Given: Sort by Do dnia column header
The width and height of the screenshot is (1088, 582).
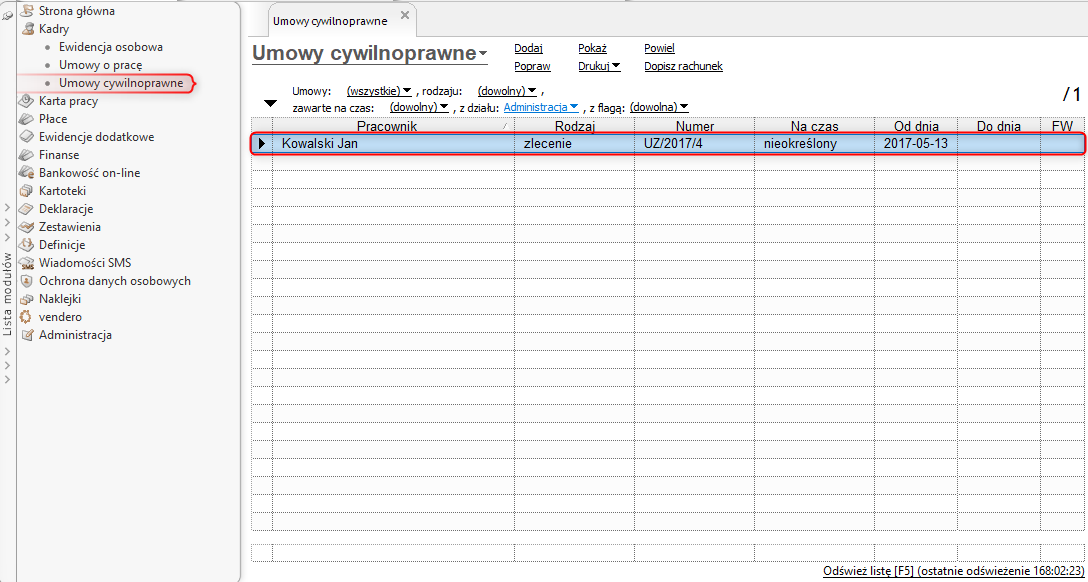Looking at the screenshot, I should (x=998, y=126).
